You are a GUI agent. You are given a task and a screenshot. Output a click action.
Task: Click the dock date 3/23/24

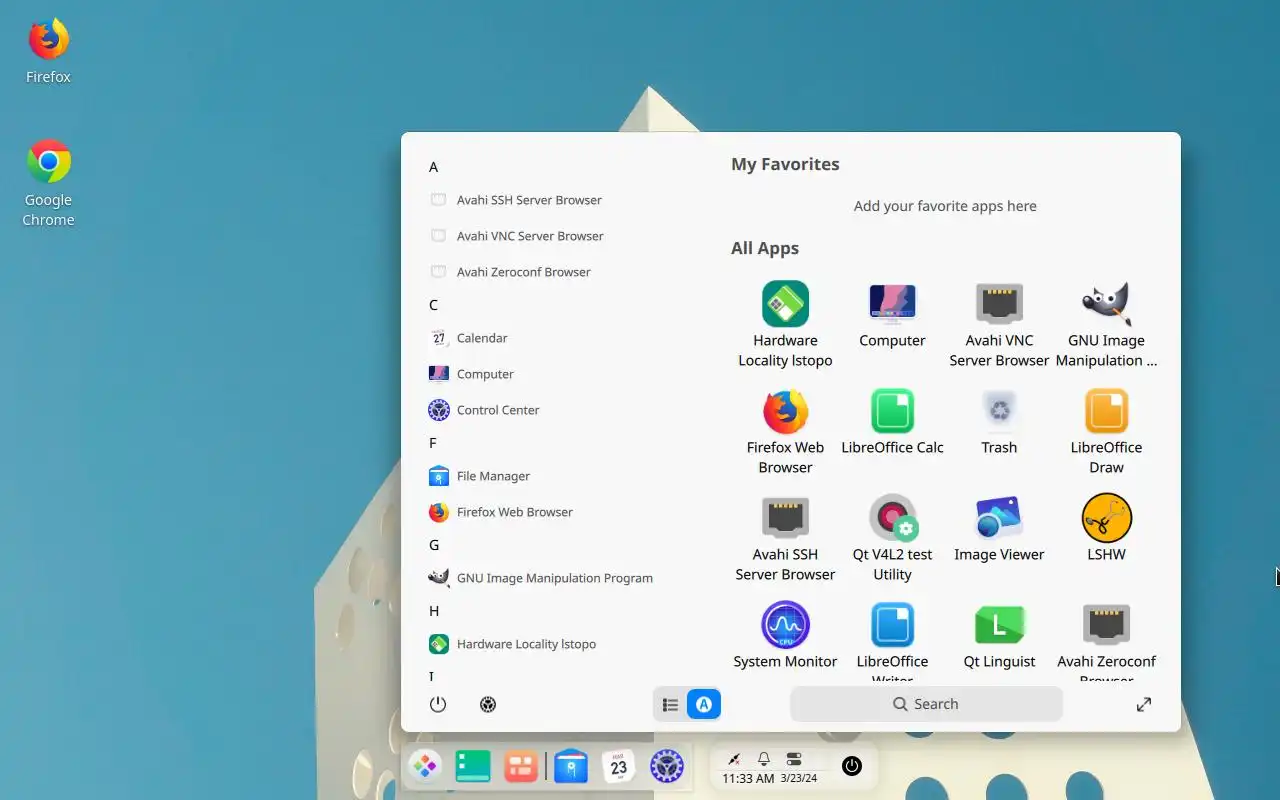pos(799,778)
